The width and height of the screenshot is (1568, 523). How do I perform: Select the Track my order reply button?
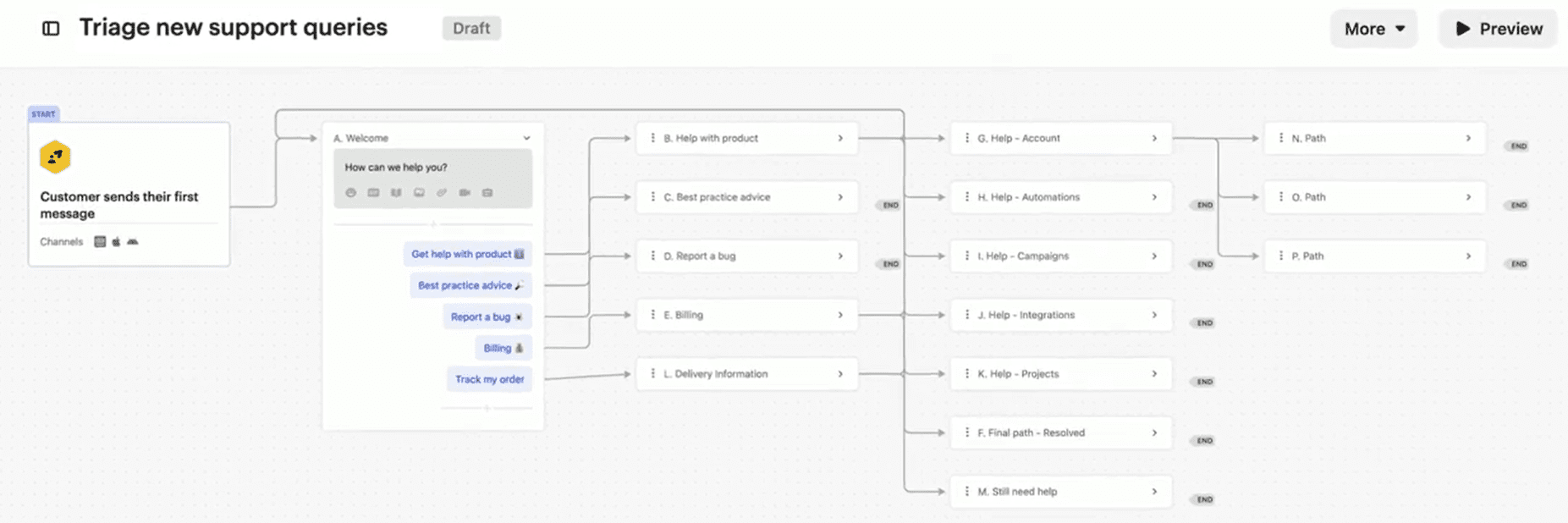pyautogui.click(x=489, y=379)
